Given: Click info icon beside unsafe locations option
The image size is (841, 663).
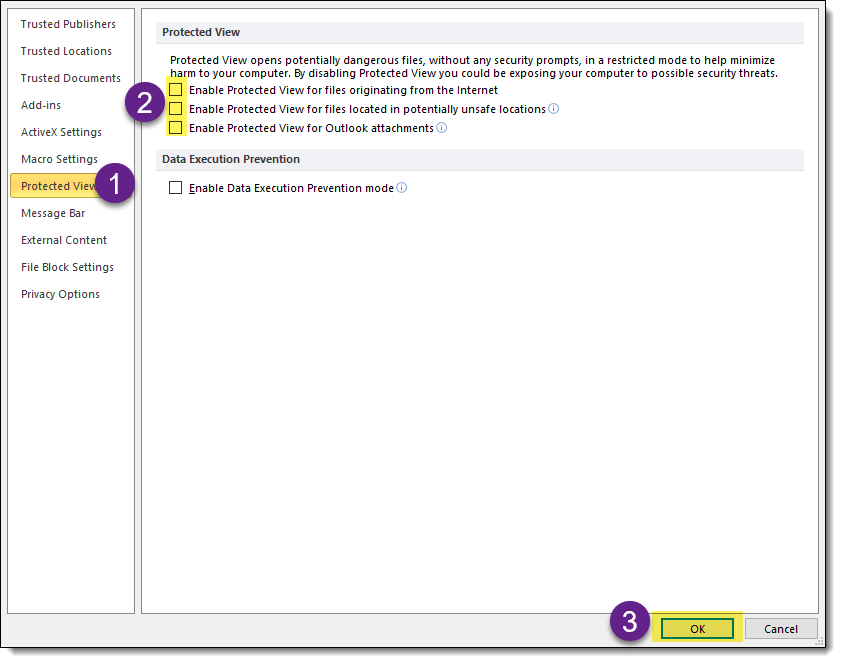Looking at the screenshot, I should (x=554, y=109).
